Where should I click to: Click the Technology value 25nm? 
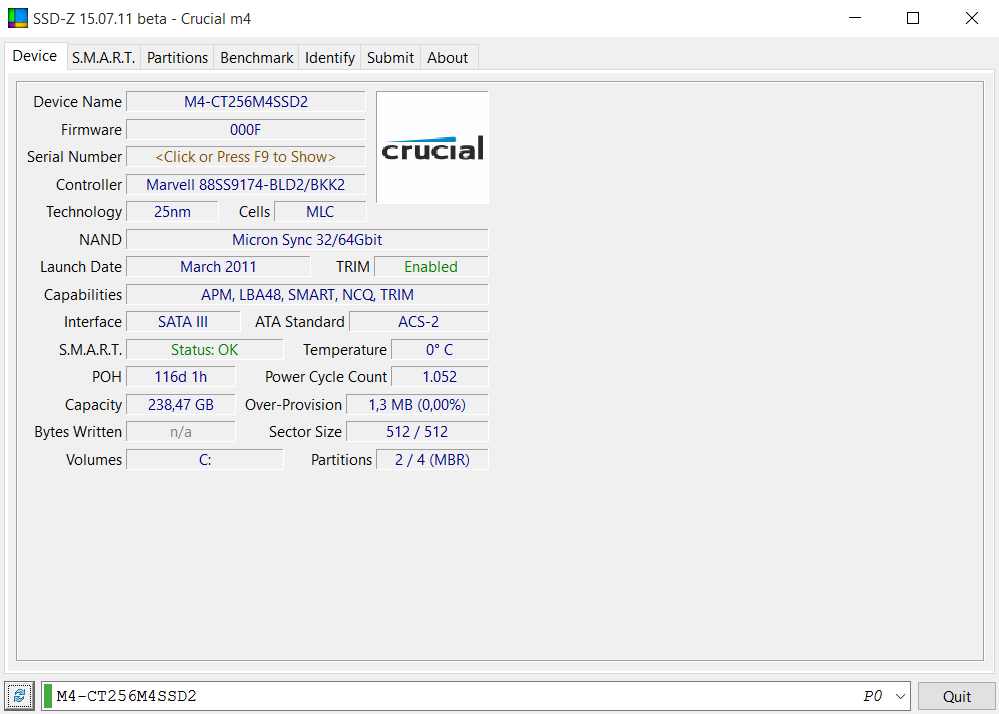pyautogui.click(x=172, y=212)
